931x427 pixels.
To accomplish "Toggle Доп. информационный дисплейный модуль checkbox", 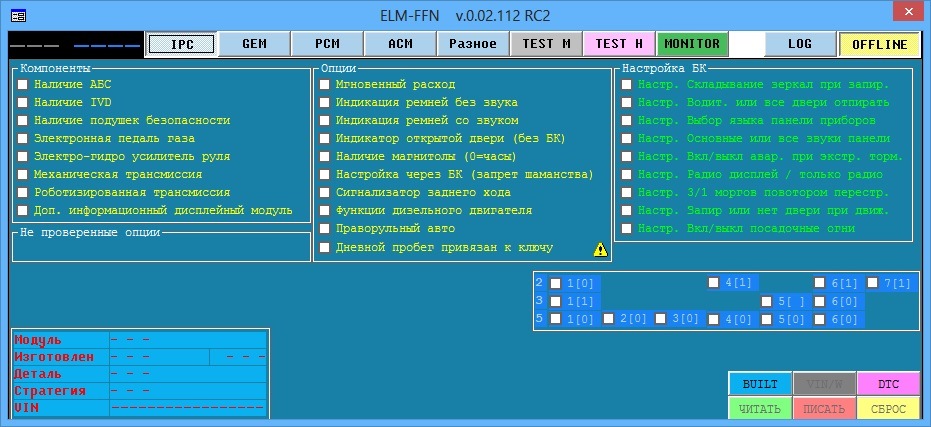I will (x=23, y=210).
